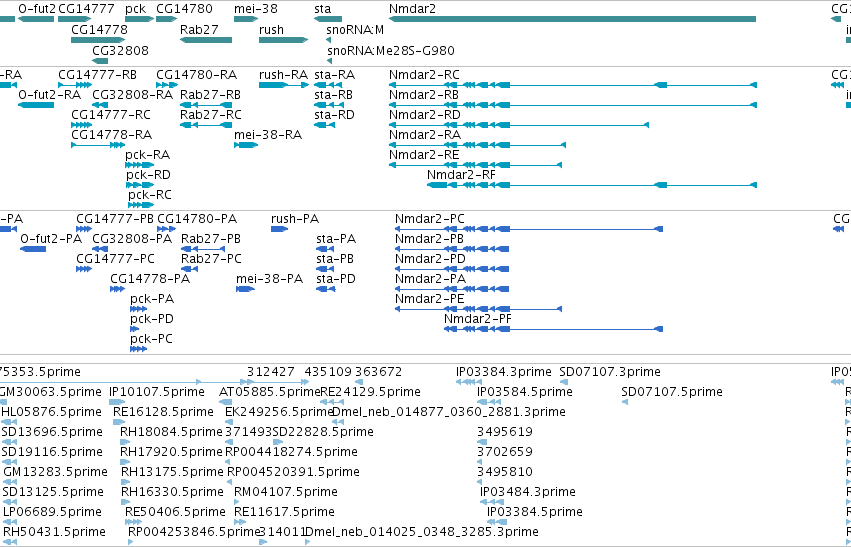The height and width of the screenshot is (547, 851).
Task: Click the pck-PC protein label
Action: 151,339
